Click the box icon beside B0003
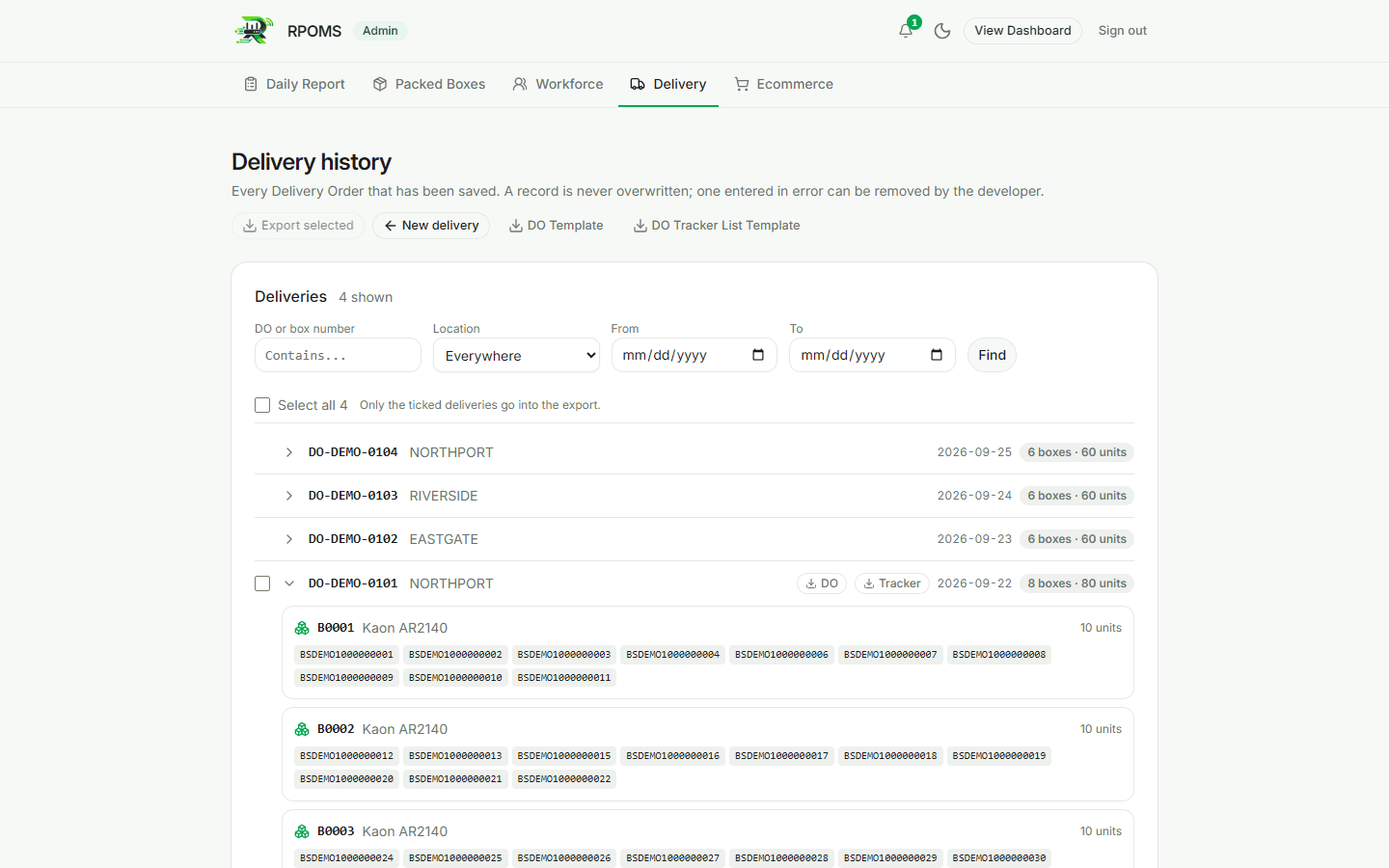 (302, 831)
